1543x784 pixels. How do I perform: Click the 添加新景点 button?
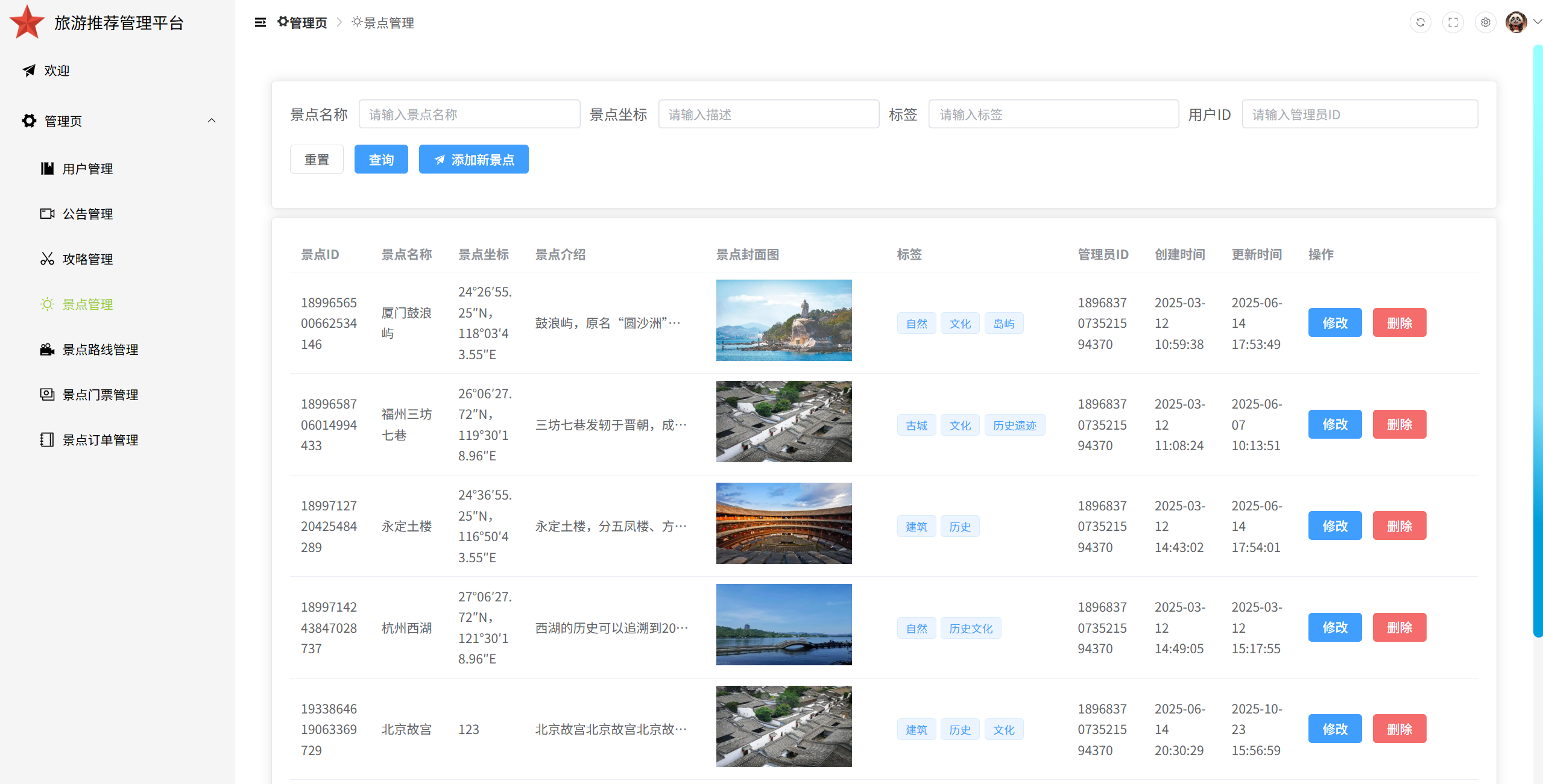coord(473,160)
